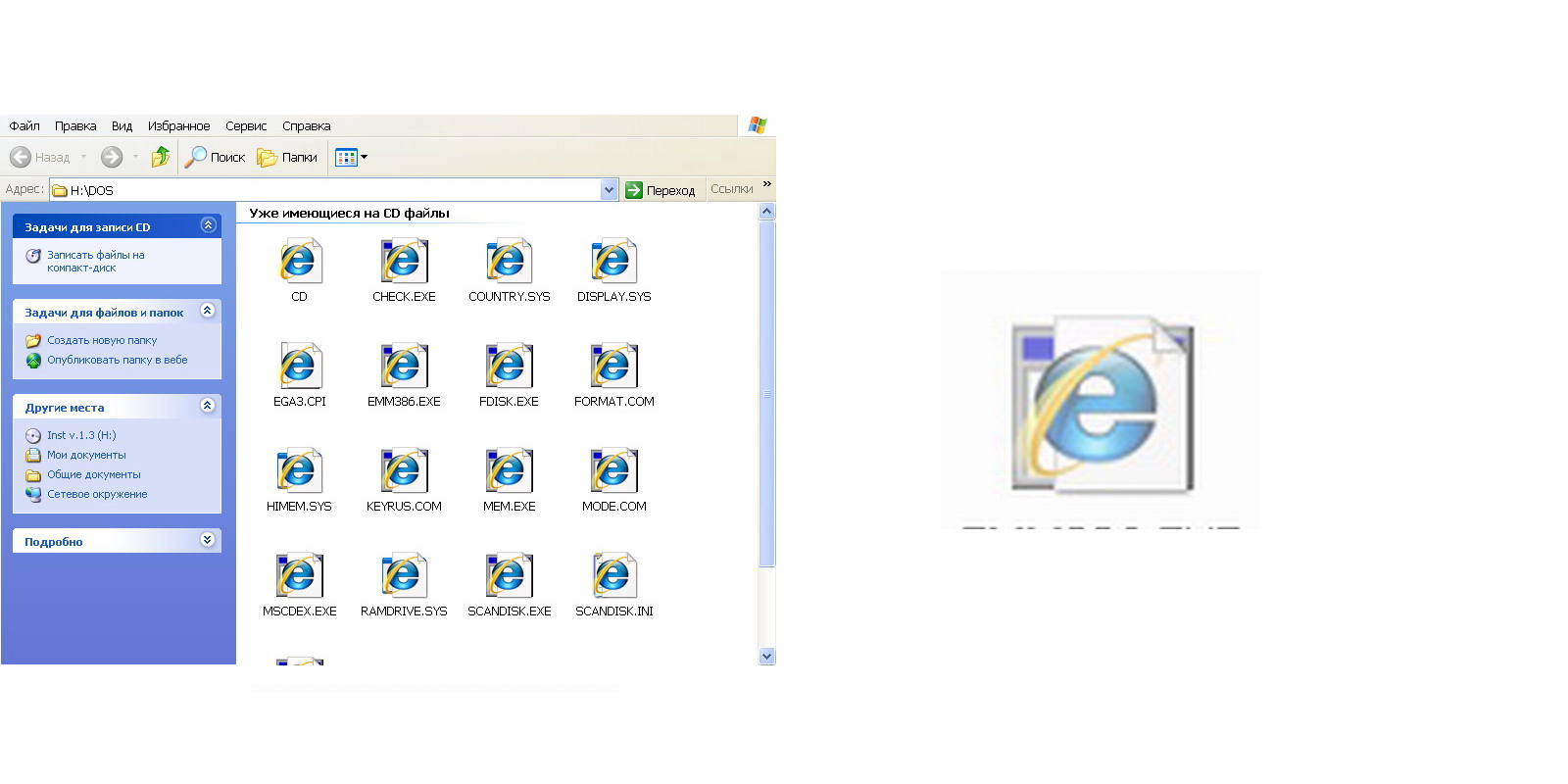Open the Back button history dropdown arrow
This screenshot has height=784, width=1568.
[84, 157]
